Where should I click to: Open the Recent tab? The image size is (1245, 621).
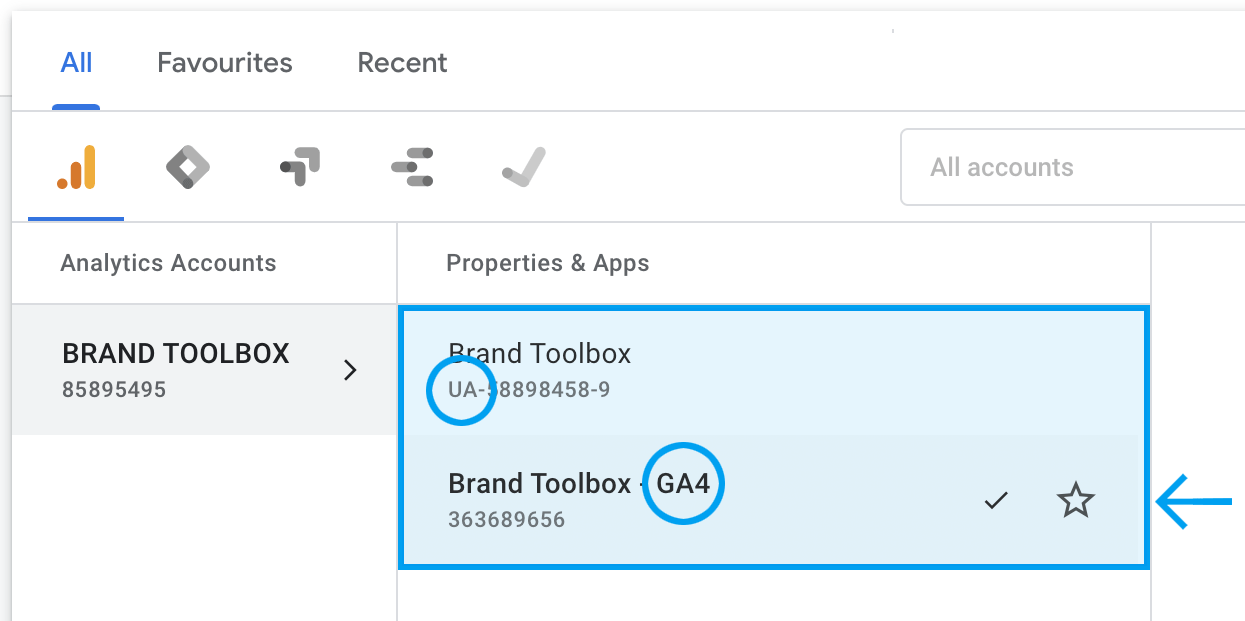pyautogui.click(x=402, y=63)
